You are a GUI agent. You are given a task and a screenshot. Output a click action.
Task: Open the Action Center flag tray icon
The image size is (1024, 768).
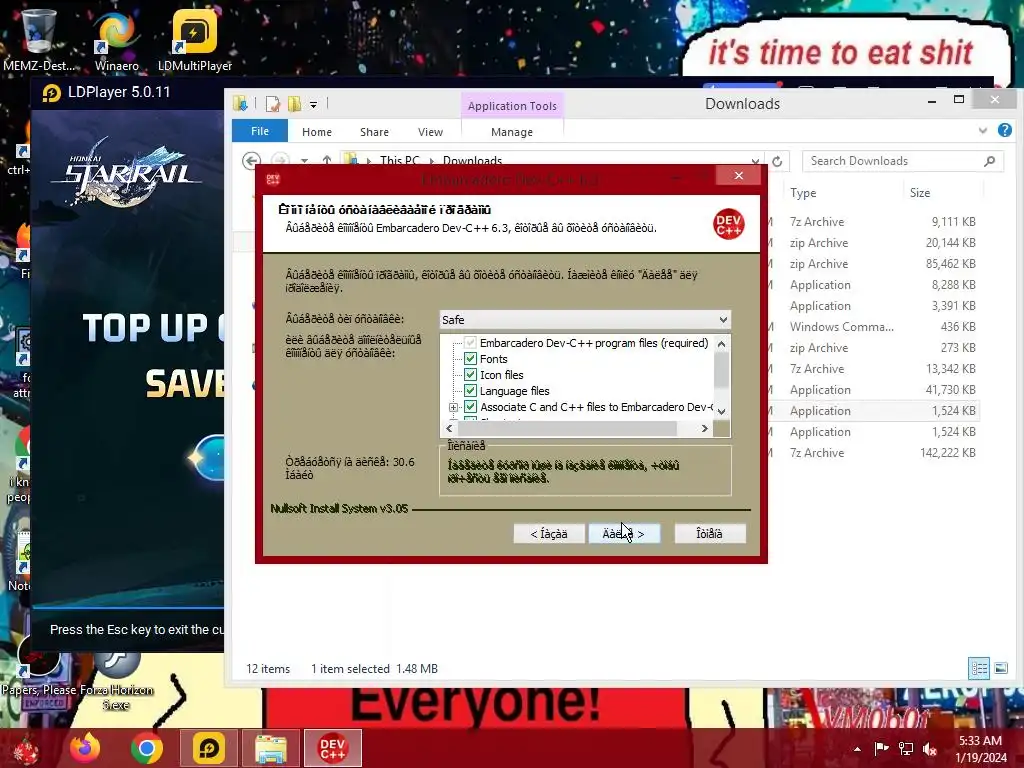click(881, 749)
